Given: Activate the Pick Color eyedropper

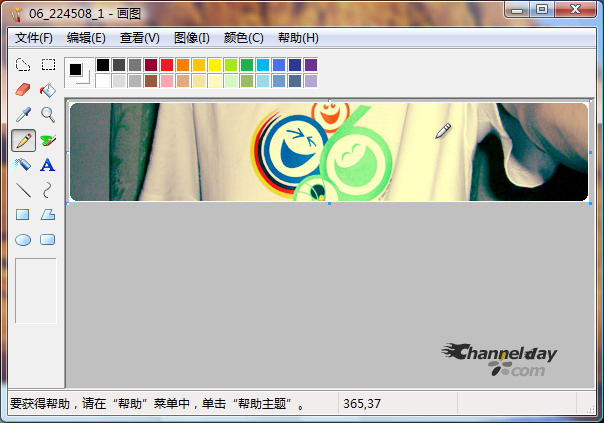Looking at the screenshot, I should click(23, 115).
